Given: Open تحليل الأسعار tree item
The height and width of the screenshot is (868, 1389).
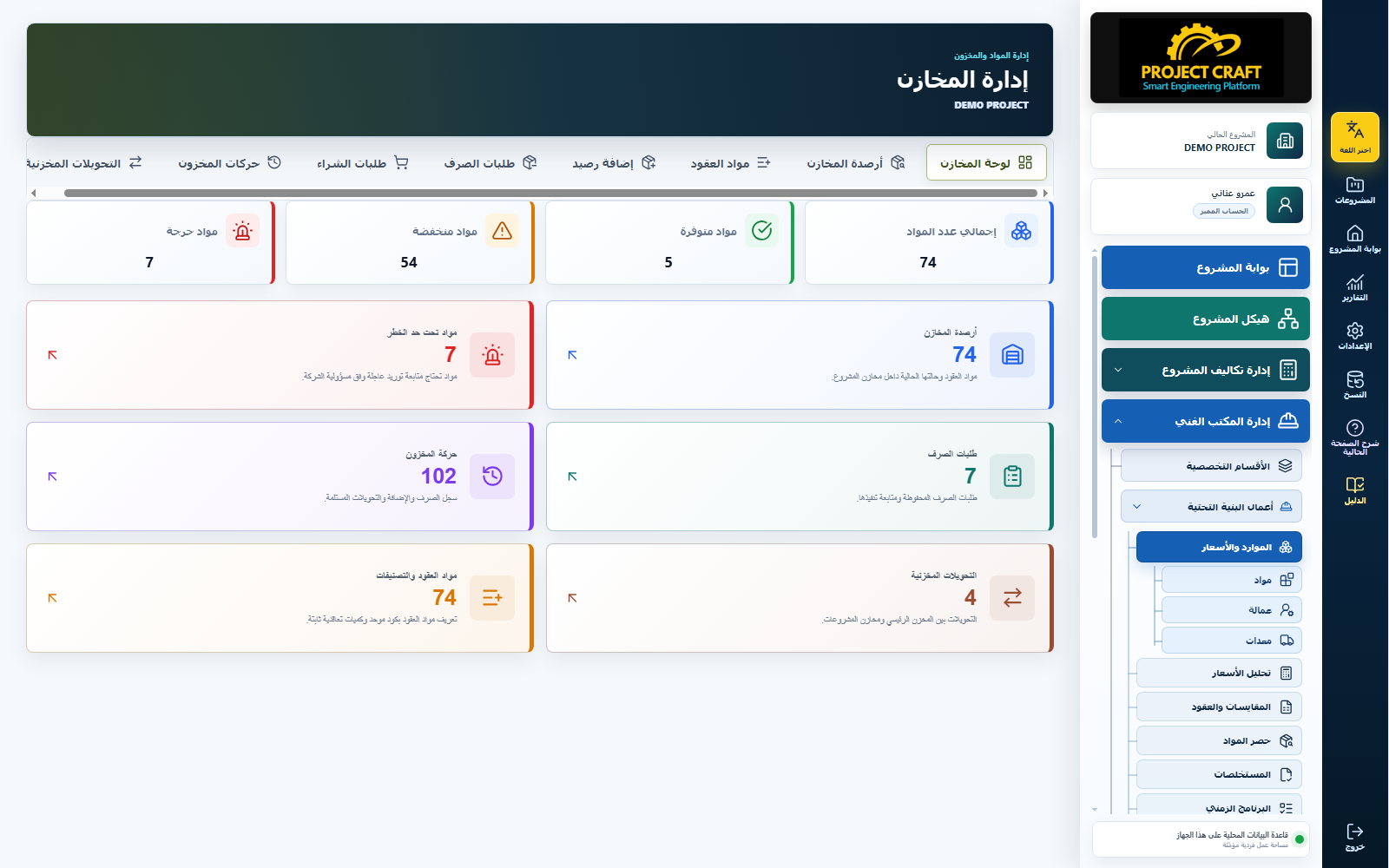Looking at the screenshot, I should click(x=1219, y=673).
